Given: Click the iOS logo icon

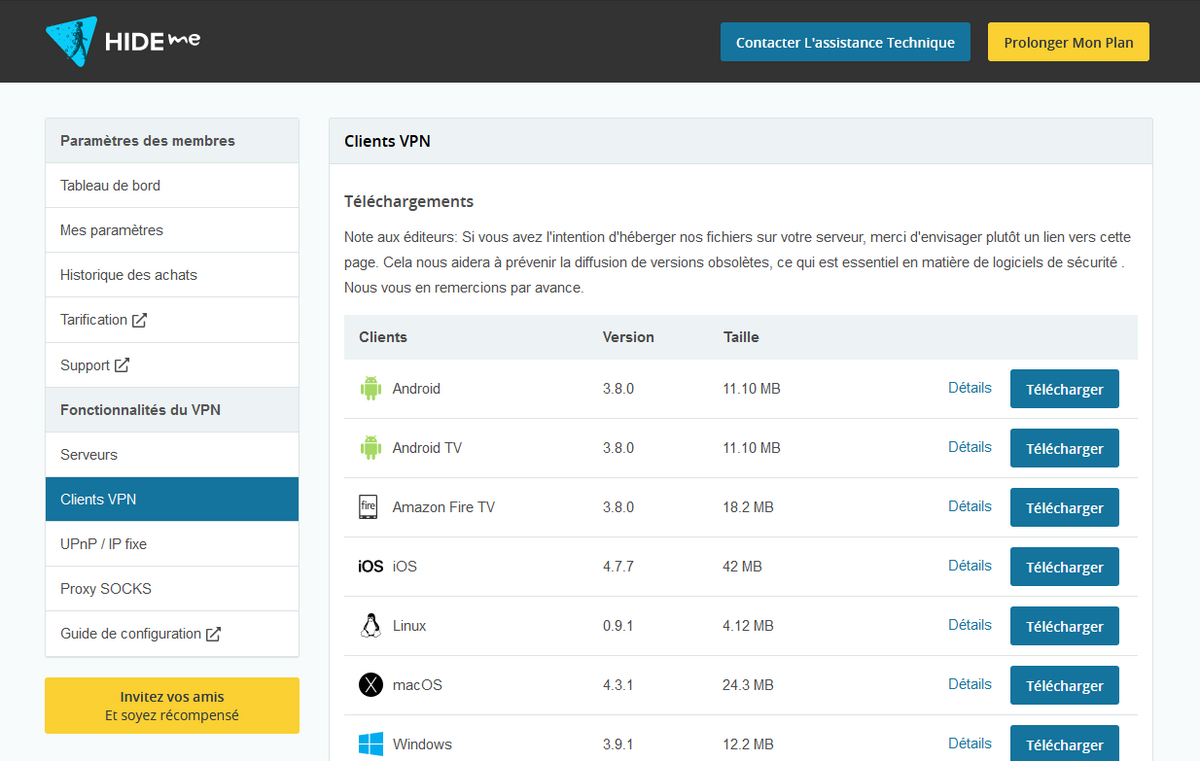Looking at the screenshot, I should point(371,566).
